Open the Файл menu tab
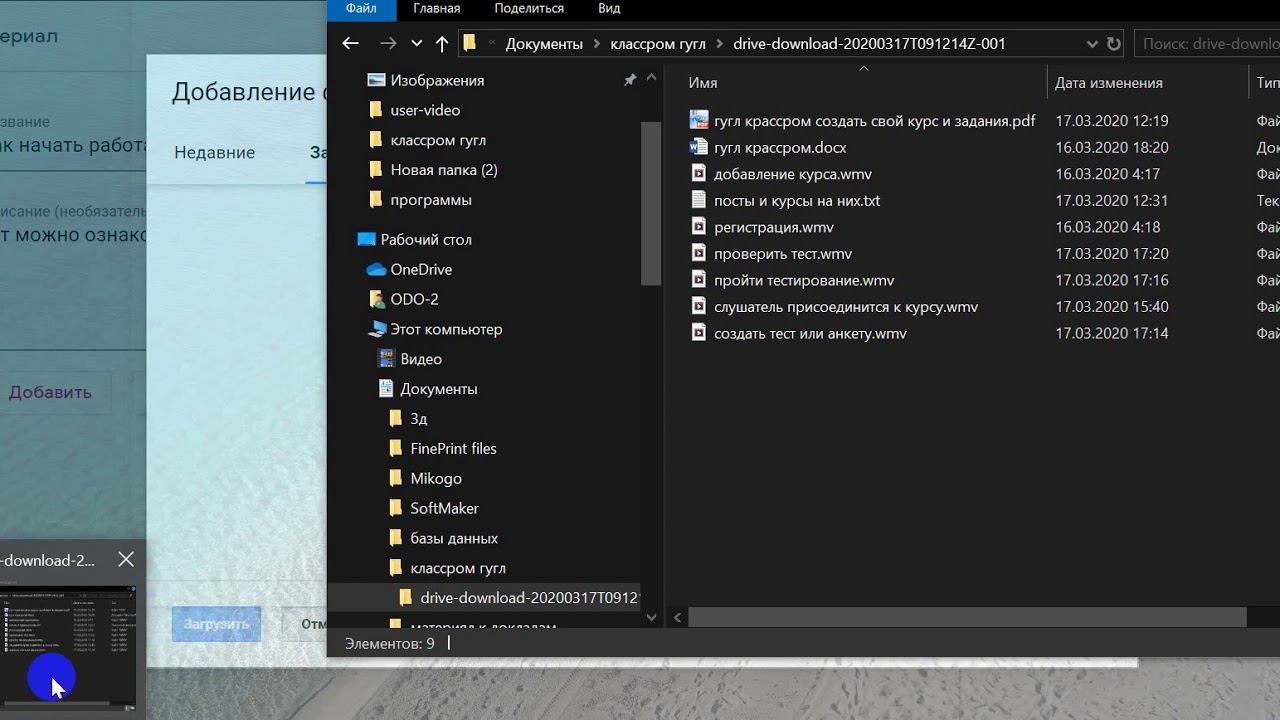Image resolution: width=1280 pixels, height=720 pixels. pyautogui.click(x=361, y=9)
